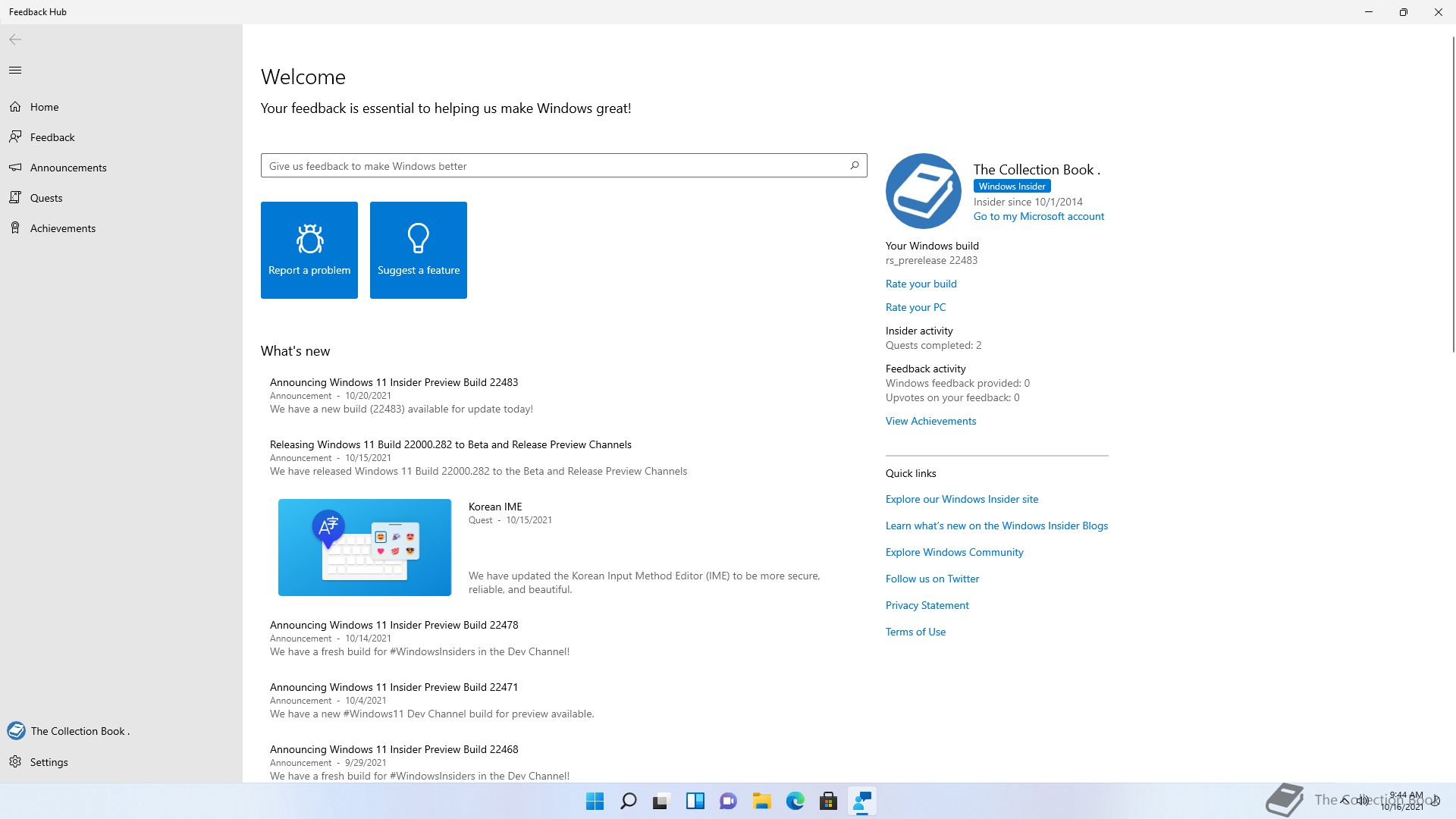Click the vertical scrollbar
This screenshot has height=819, width=1456.
pyautogui.click(x=1453, y=193)
